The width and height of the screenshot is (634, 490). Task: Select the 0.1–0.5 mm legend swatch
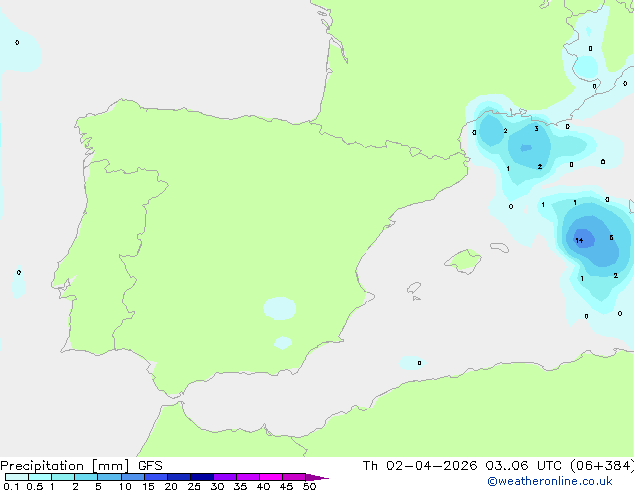click(x=17, y=477)
